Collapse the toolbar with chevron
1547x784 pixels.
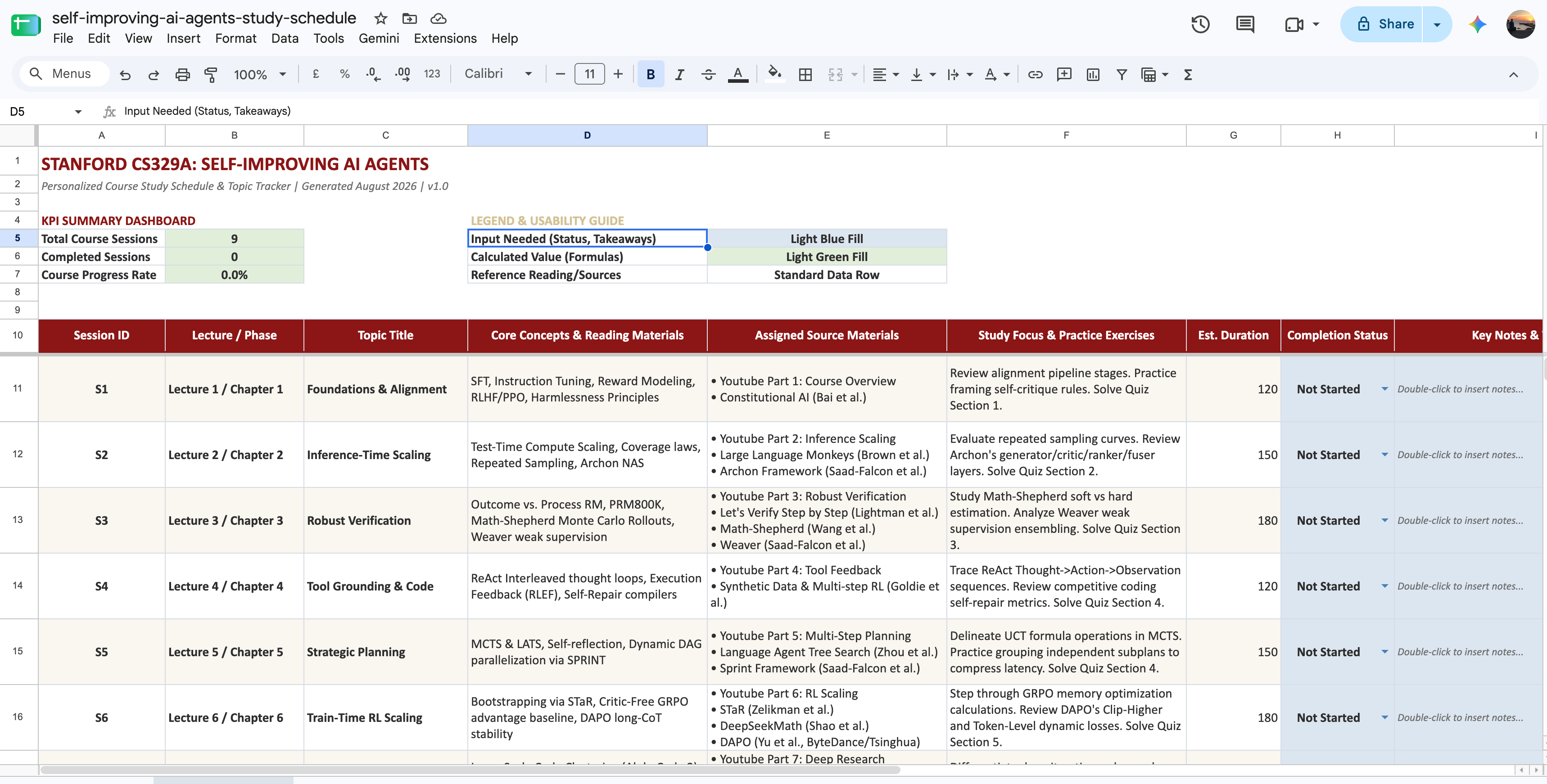click(1513, 74)
